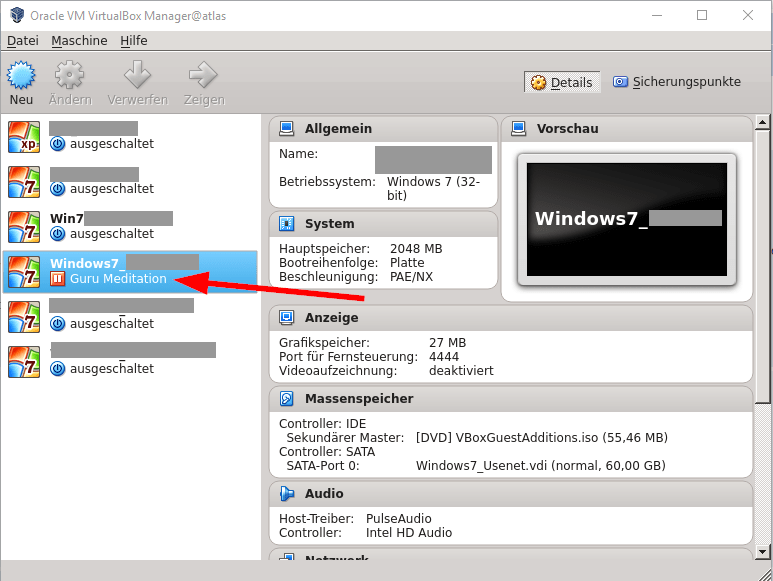Click the Audio section speaker icon
The width and height of the screenshot is (773, 581).
[x=286, y=493]
